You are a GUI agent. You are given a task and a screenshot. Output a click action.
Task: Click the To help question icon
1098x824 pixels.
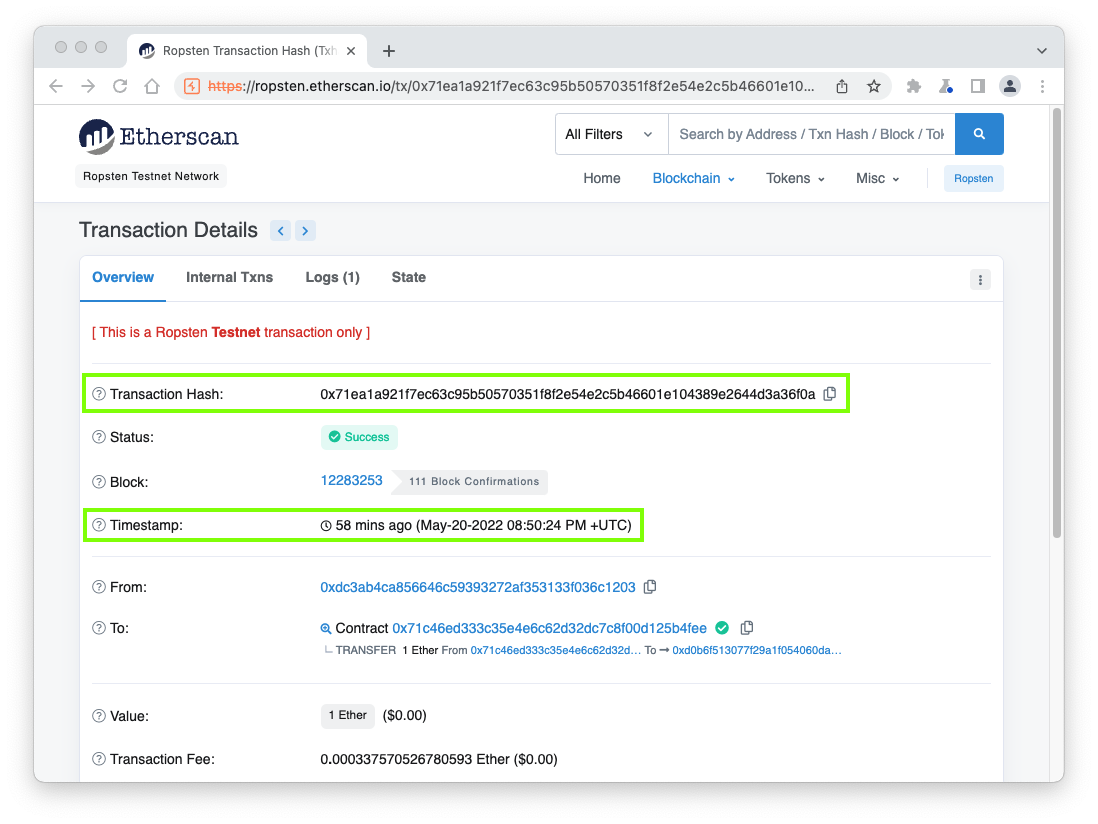99,628
